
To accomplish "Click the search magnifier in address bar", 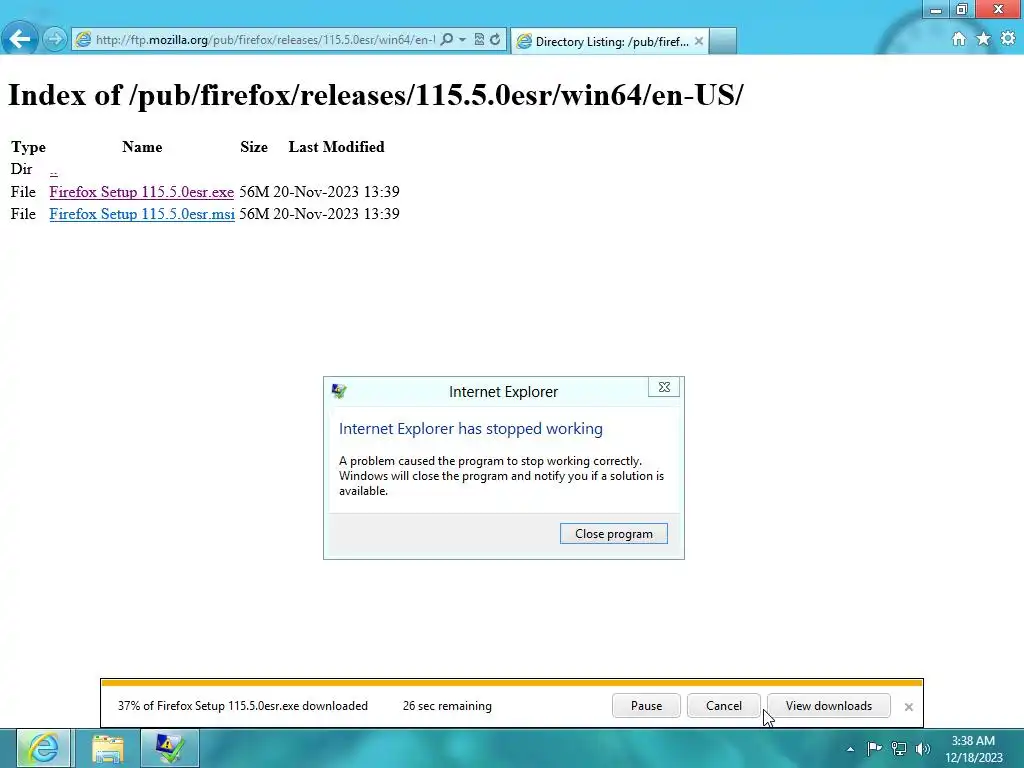I will (x=447, y=39).
